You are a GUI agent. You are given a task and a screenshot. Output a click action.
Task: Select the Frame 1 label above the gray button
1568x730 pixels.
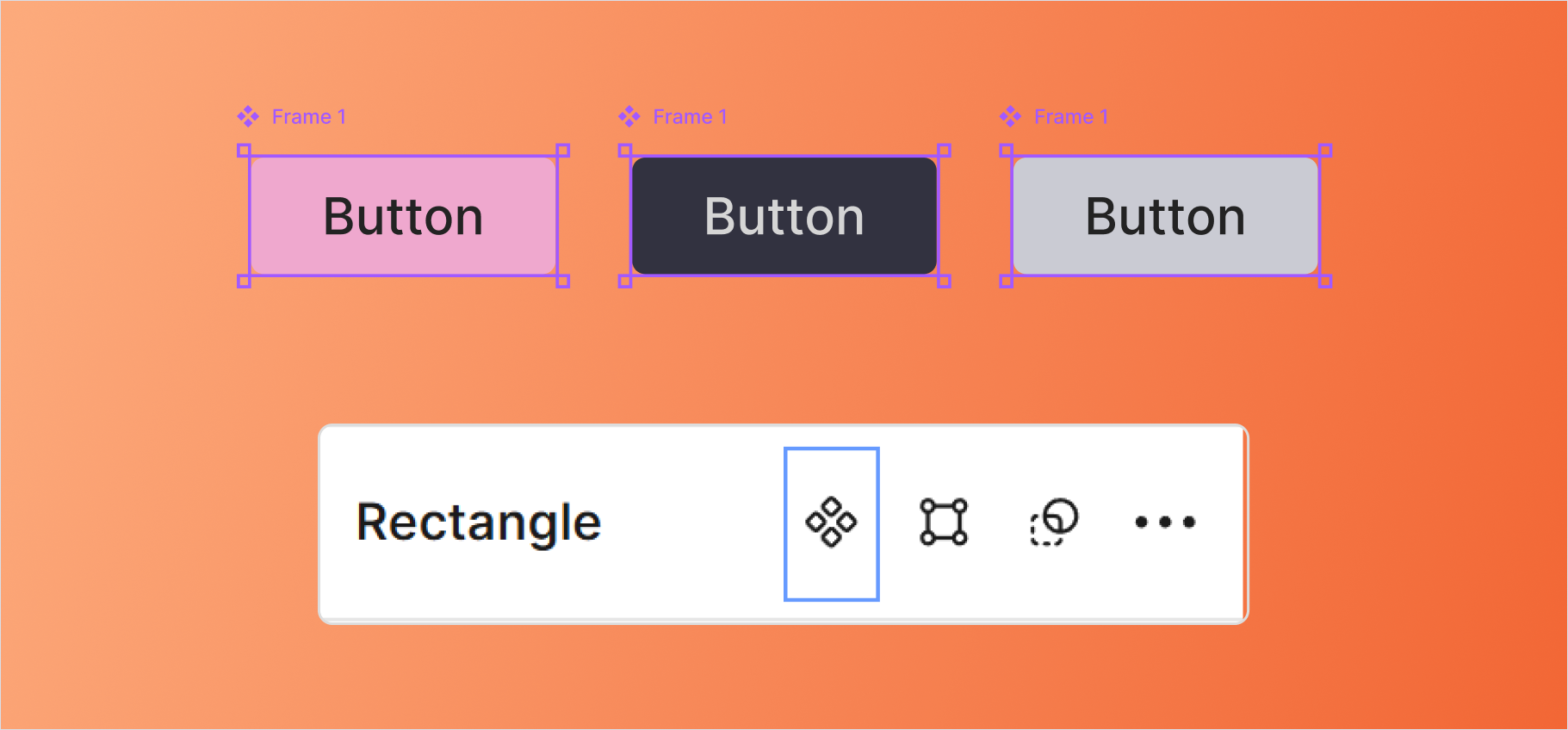pos(1071,117)
